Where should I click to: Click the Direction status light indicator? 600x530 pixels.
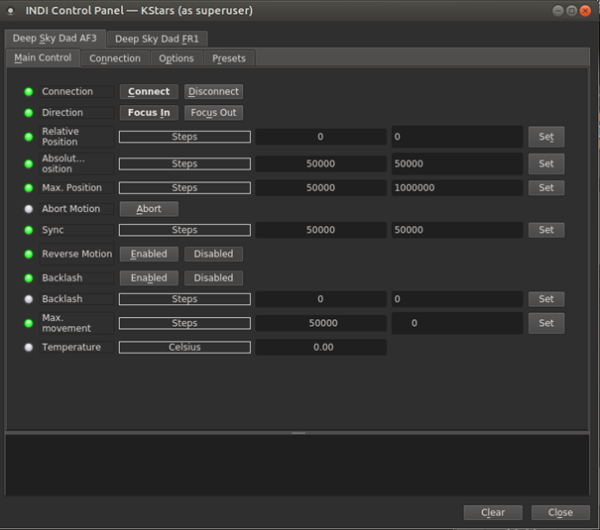coord(29,113)
